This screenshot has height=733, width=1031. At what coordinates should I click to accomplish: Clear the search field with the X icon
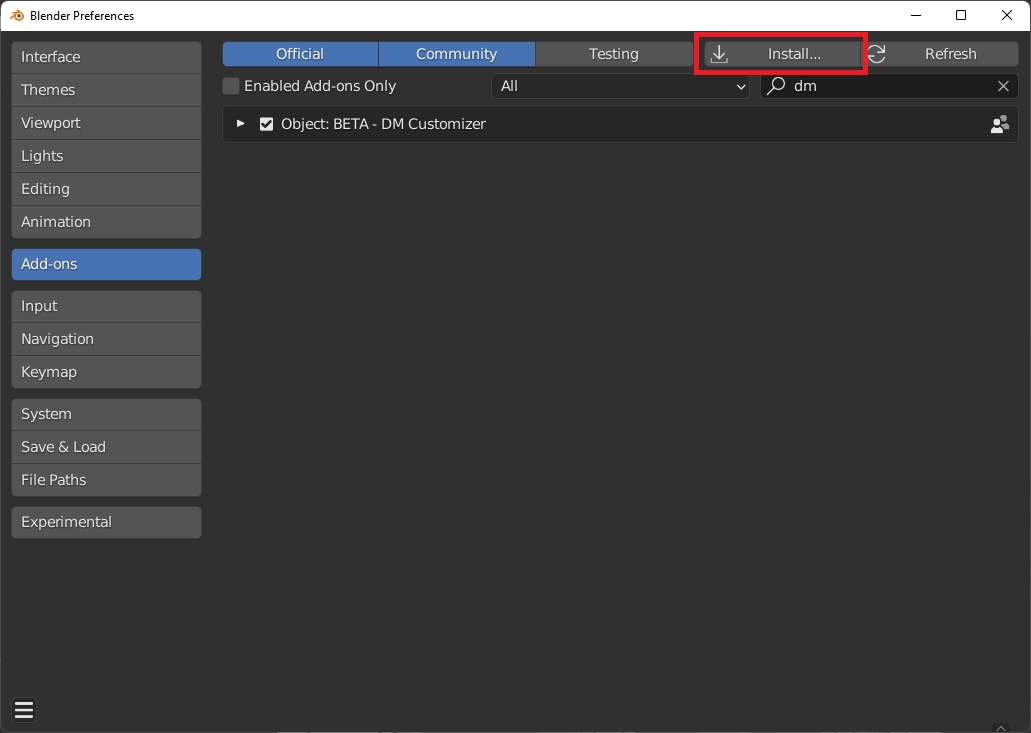(1003, 86)
